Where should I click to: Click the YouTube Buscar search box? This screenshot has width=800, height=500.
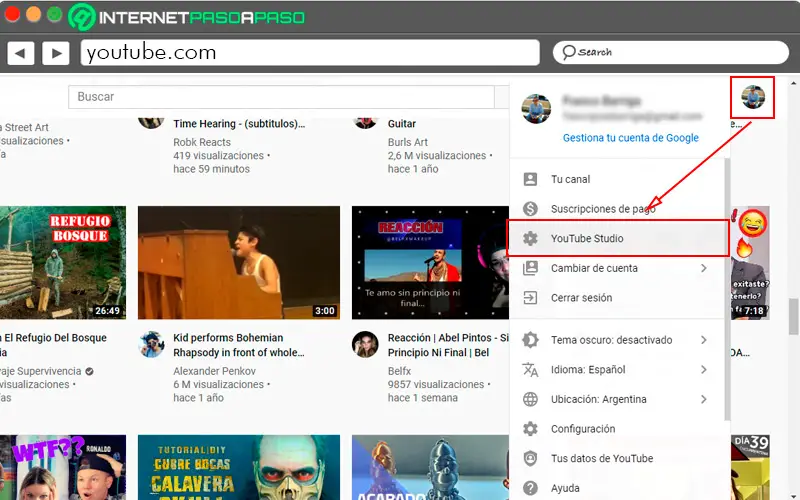pos(281,96)
